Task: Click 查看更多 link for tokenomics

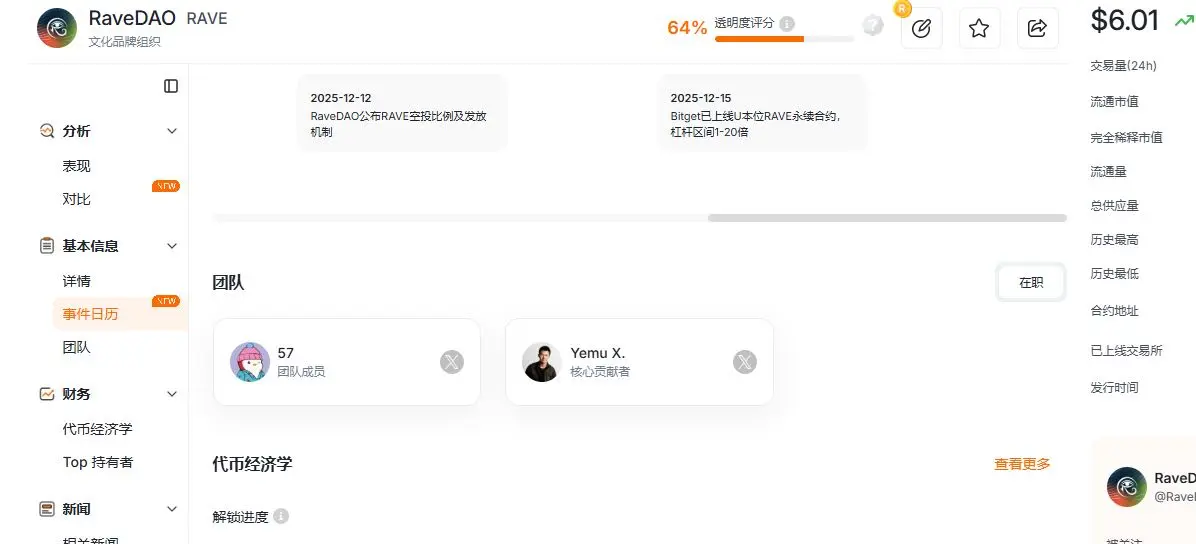Action: [1022, 464]
